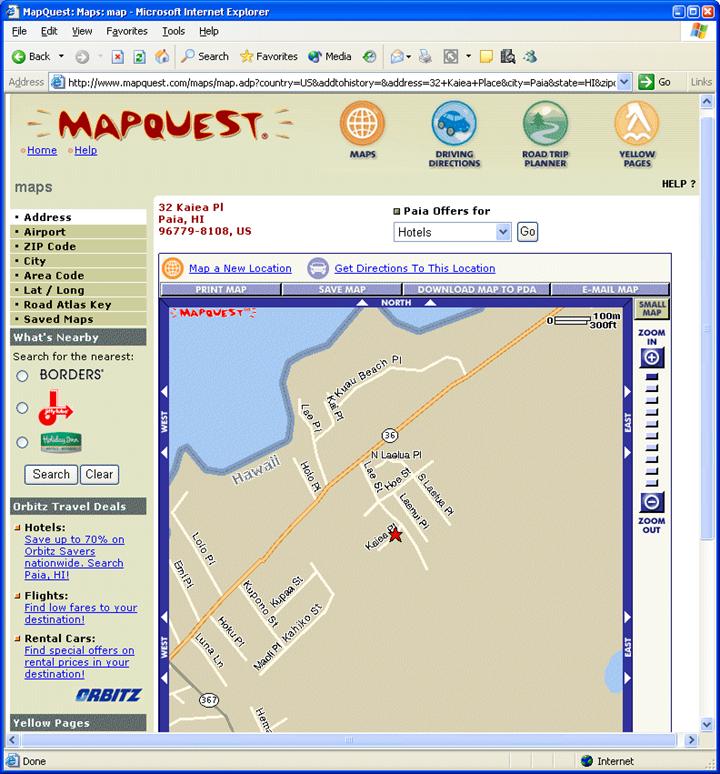Open the Search toolbar button
The width and height of the screenshot is (720, 774).
204,57
